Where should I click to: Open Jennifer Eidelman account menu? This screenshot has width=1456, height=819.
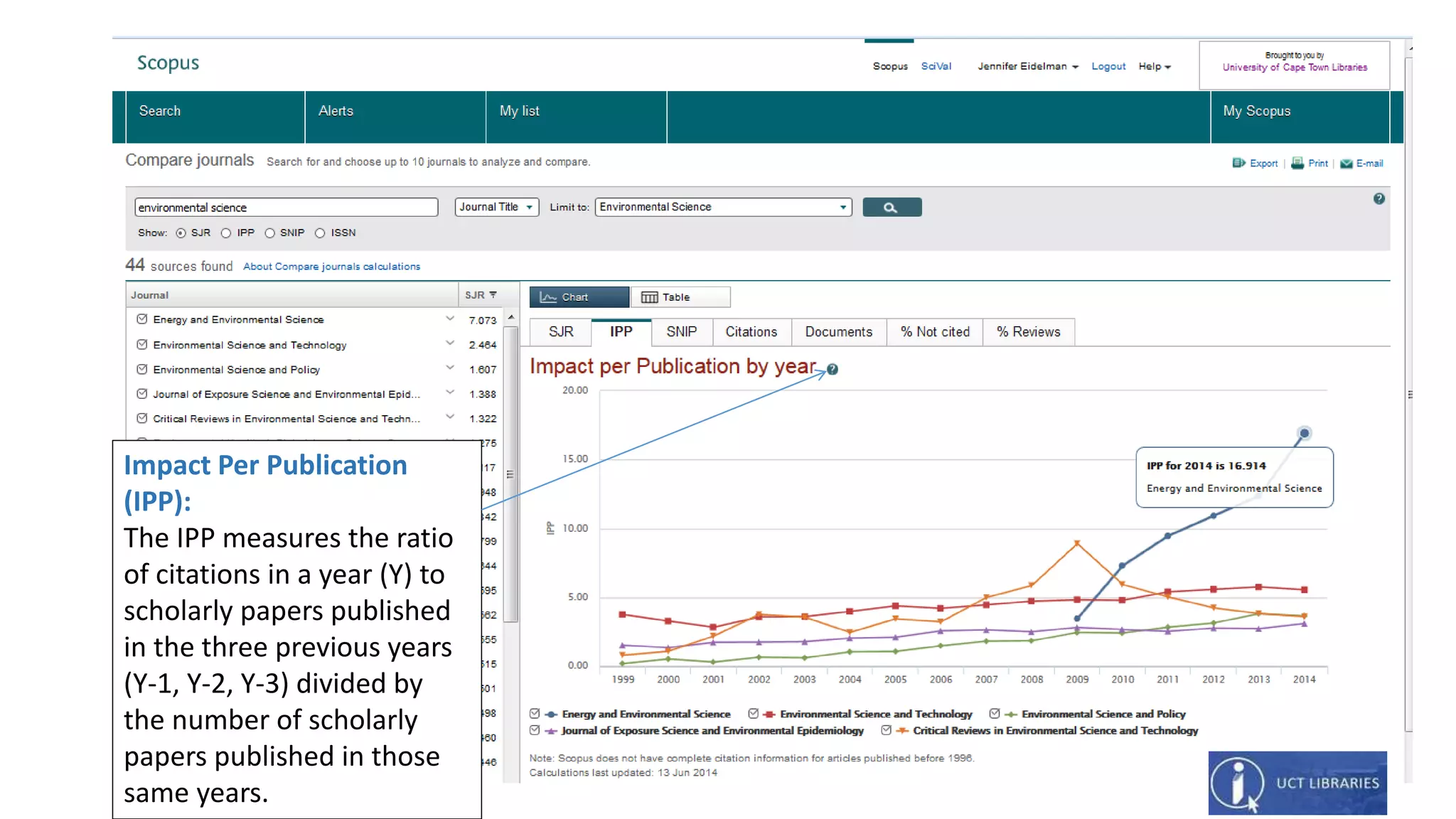tap(1028, 66)
